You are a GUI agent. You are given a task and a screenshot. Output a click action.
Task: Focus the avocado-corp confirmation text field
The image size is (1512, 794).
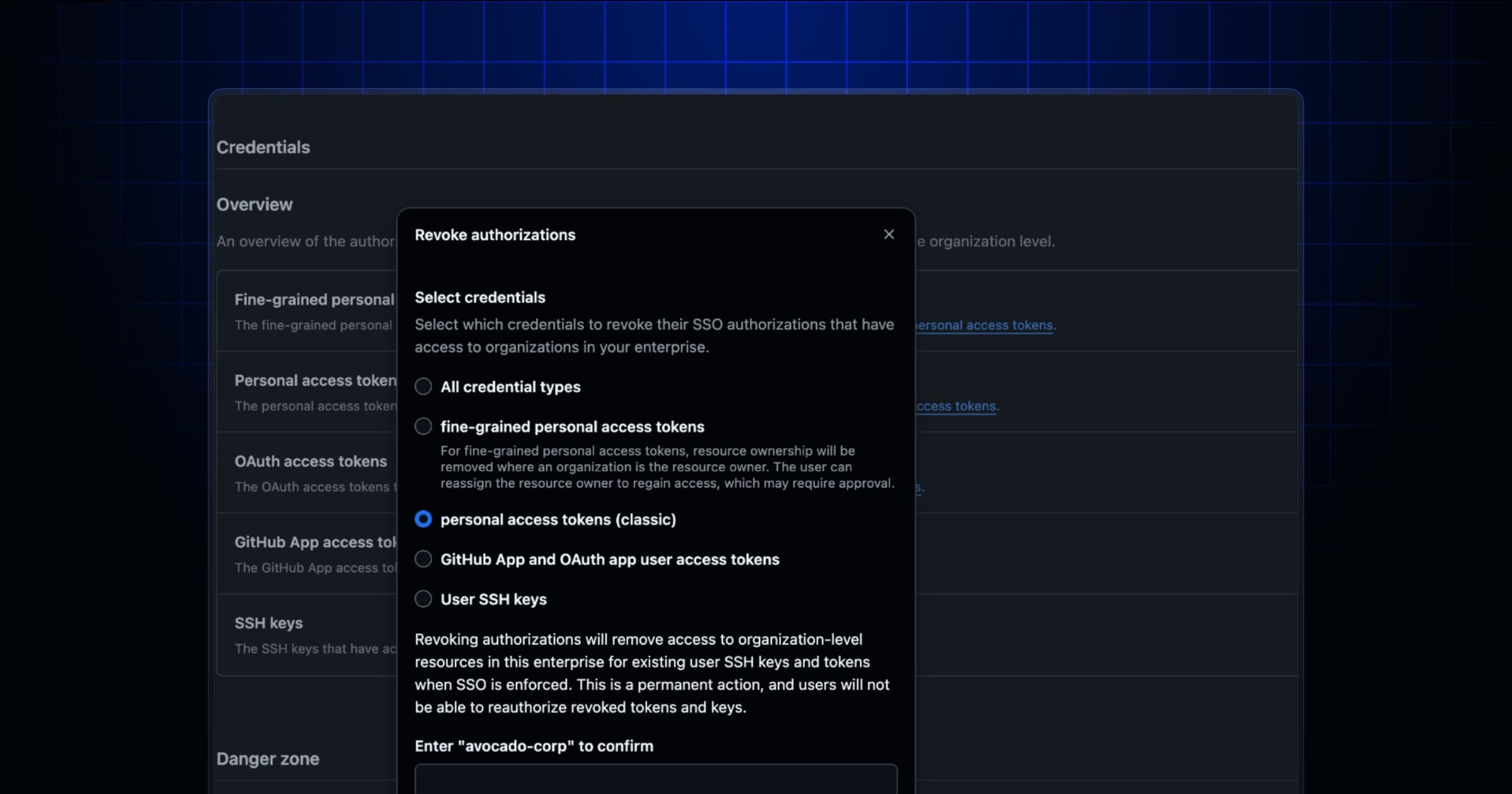(x=656, y=780)
